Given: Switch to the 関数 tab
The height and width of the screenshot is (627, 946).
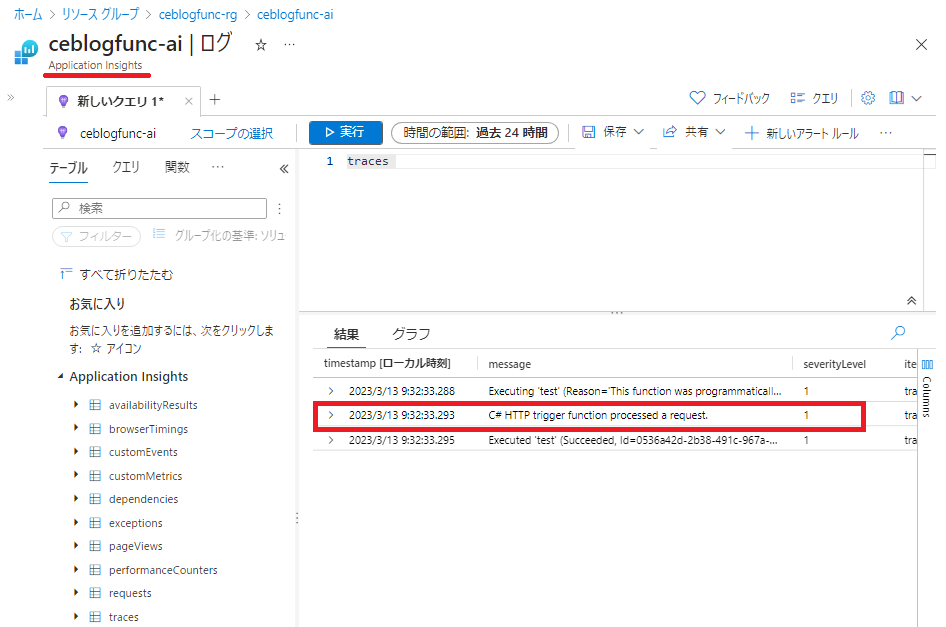Looking at the screenshot, I should pyautogui.click(x=177, y=167).
